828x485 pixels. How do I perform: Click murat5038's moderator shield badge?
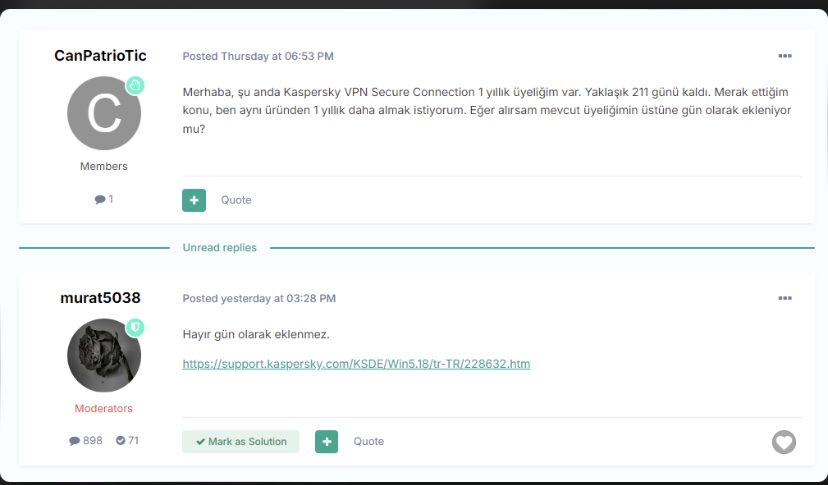[135, 328]
